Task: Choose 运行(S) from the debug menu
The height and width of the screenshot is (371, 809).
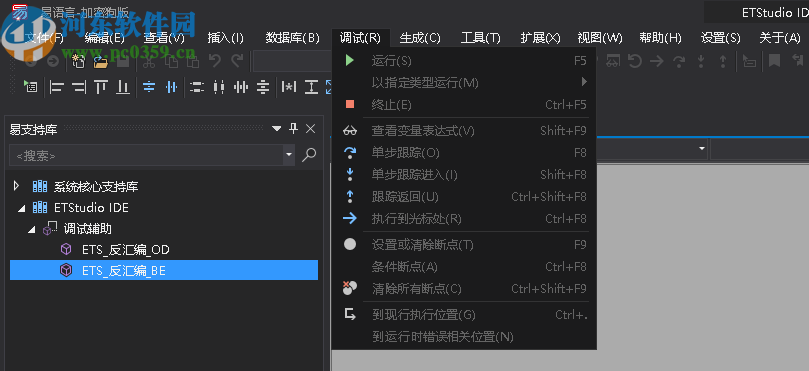Action: tap(464, 61)
